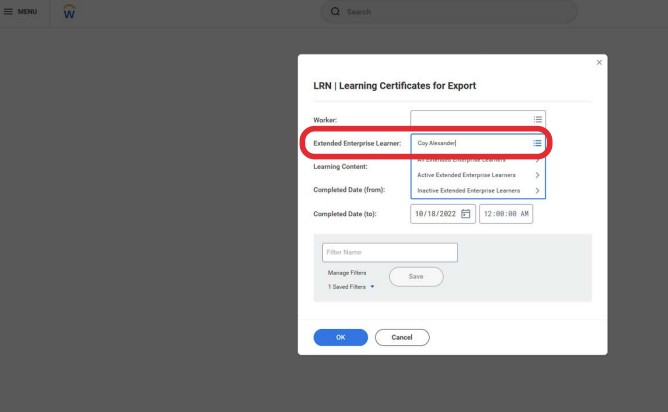
Task: Click the OK button
Action: tap(340, 337)
